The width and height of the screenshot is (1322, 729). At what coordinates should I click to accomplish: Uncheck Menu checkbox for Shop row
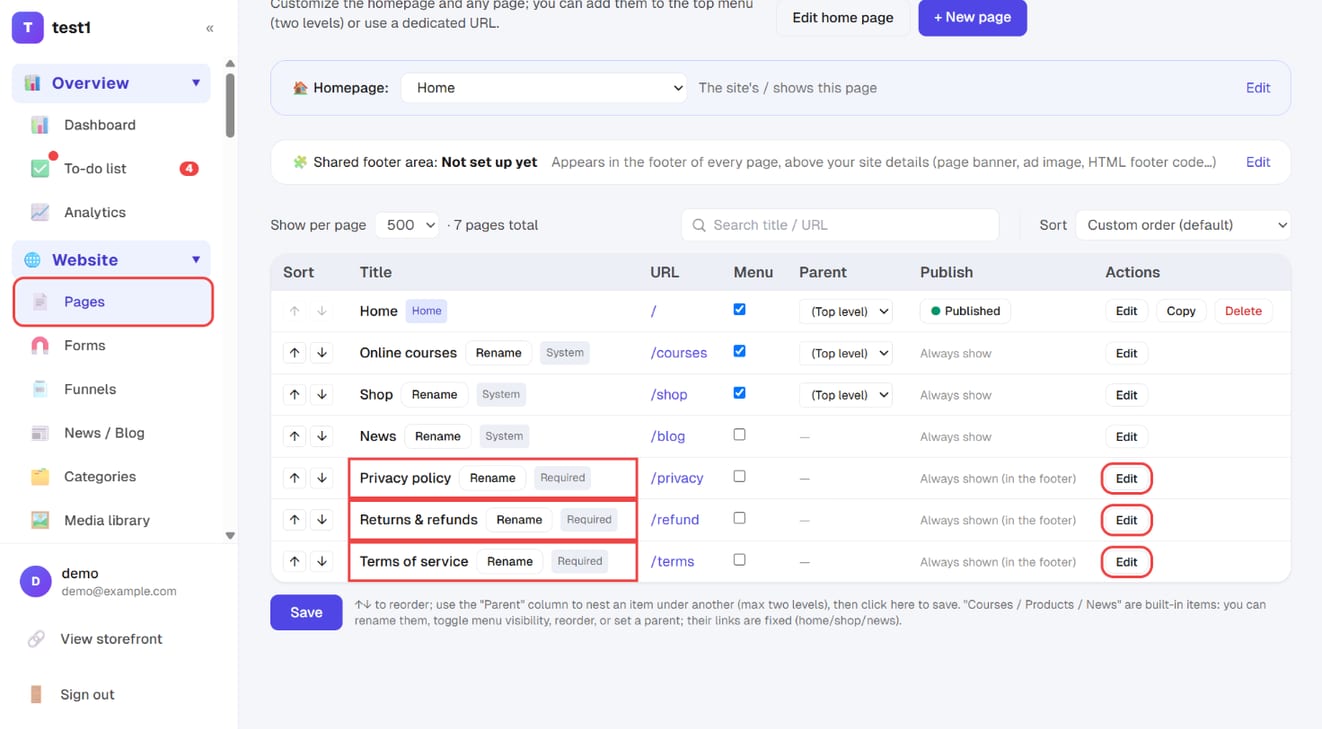(x=739, y=393)
